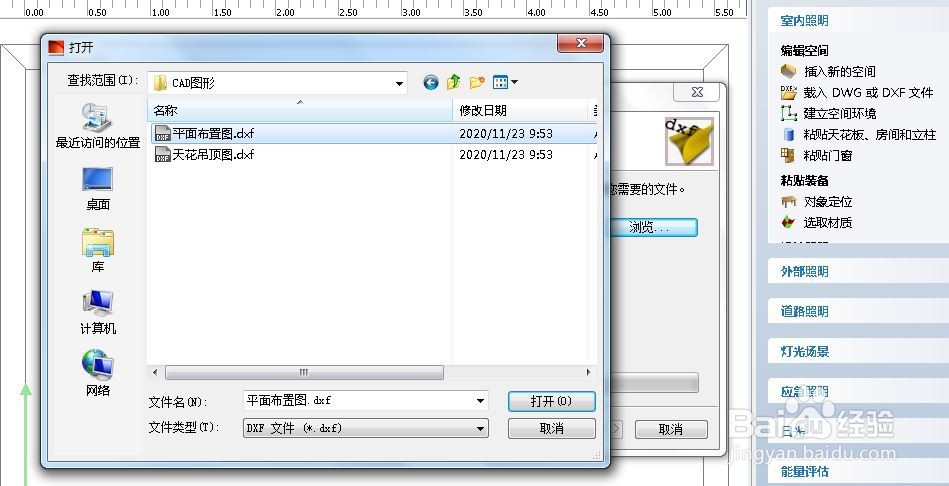Image resolution: width=949 pixels, height=486 pixels.
Task: Click the horizontal scrollbar thumb in file list
Action: tap(304, 372)
